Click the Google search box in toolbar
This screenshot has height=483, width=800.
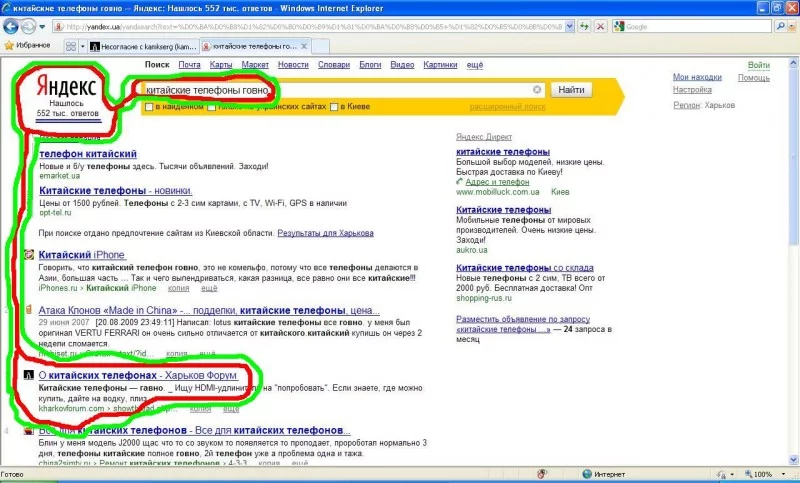pyautogui.click(x=693, y=27)
